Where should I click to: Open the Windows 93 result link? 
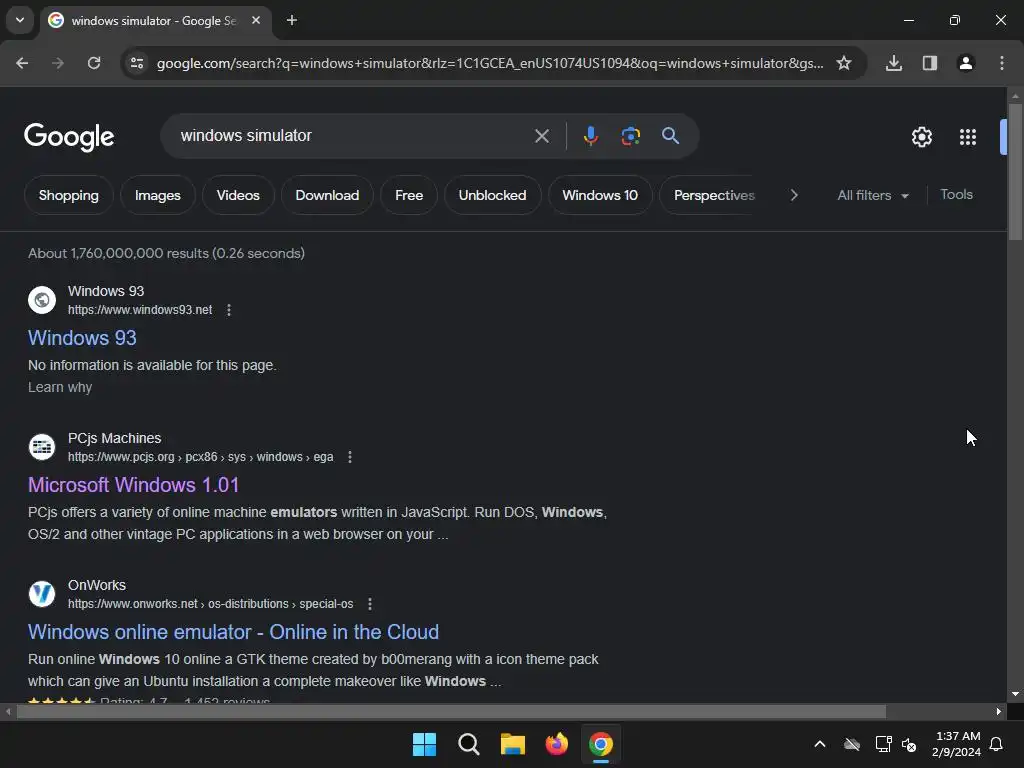click(x=82, y=338)
